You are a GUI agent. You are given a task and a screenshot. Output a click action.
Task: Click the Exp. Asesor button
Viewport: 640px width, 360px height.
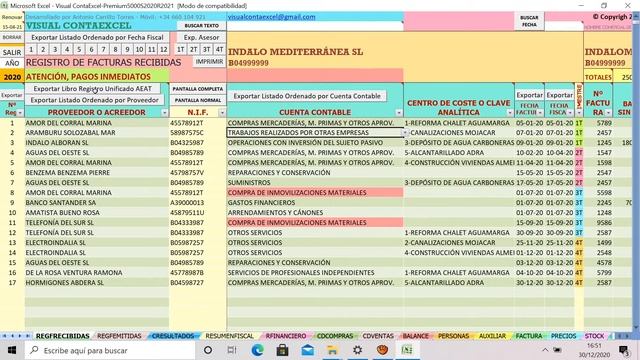201,37
